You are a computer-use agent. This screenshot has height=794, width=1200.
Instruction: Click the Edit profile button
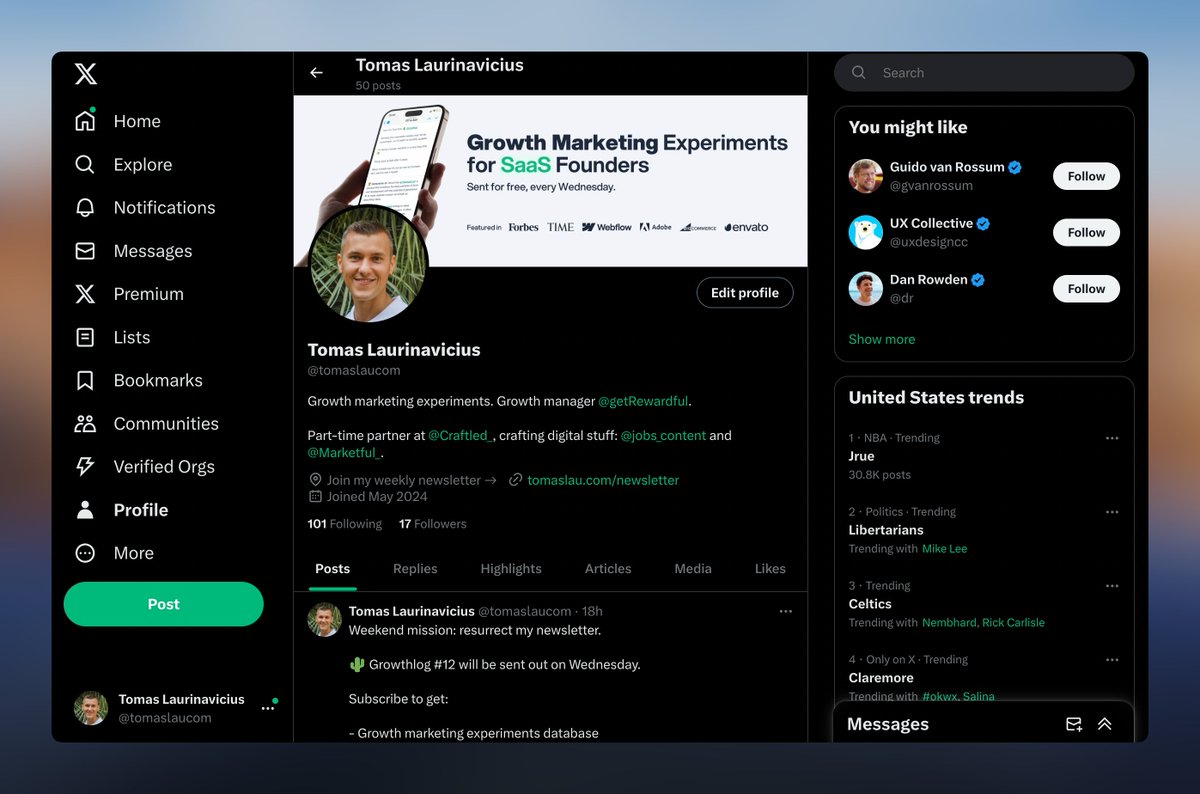pyautogui.click(x=745, y=293)
